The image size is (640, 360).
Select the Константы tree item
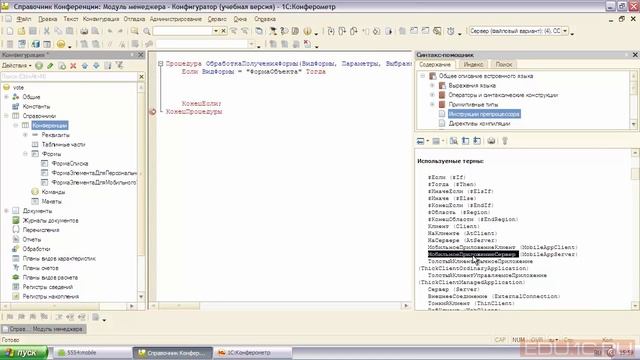coord(36,107)
